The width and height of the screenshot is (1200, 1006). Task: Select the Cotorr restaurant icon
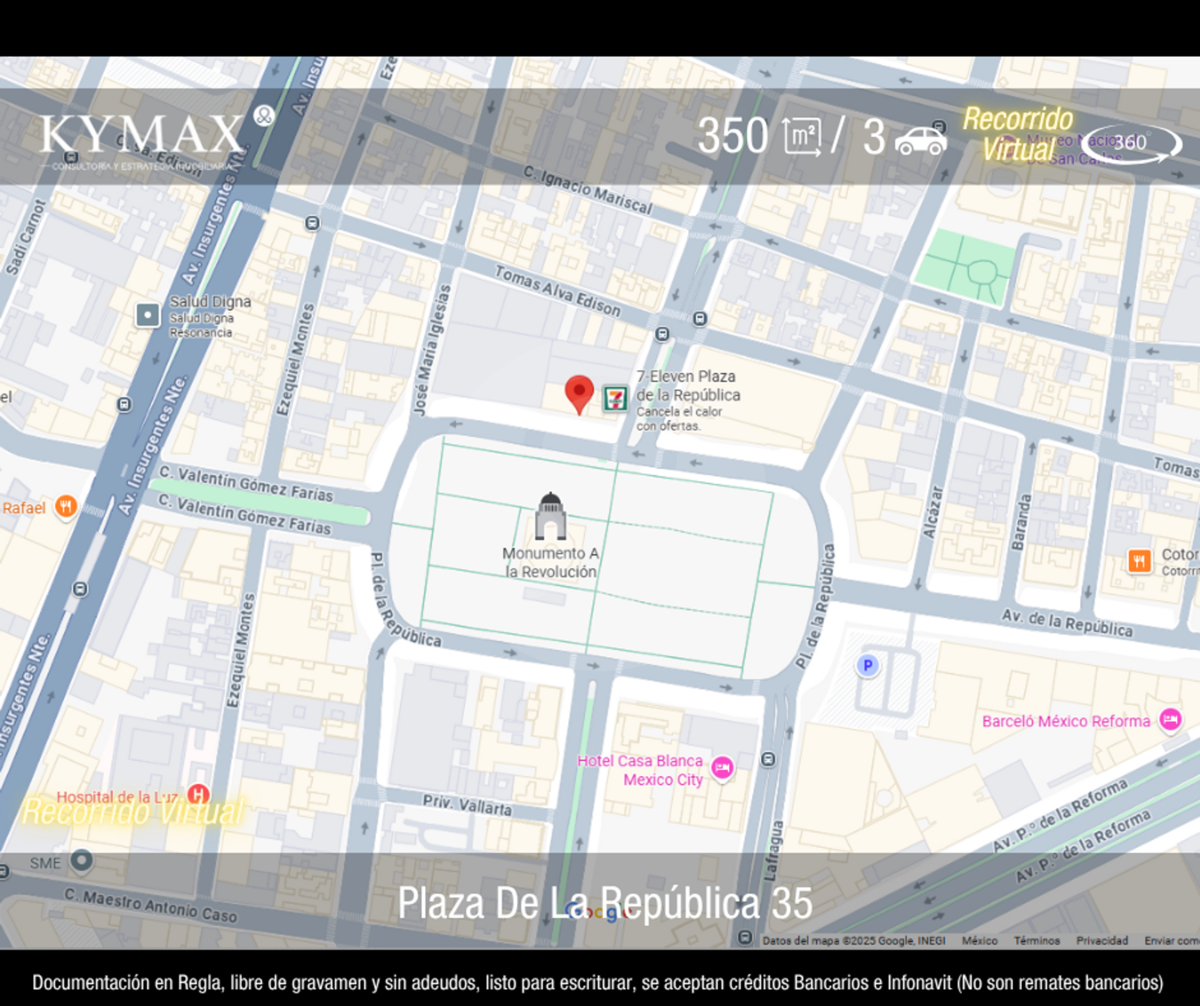[x=1139, y=561]
